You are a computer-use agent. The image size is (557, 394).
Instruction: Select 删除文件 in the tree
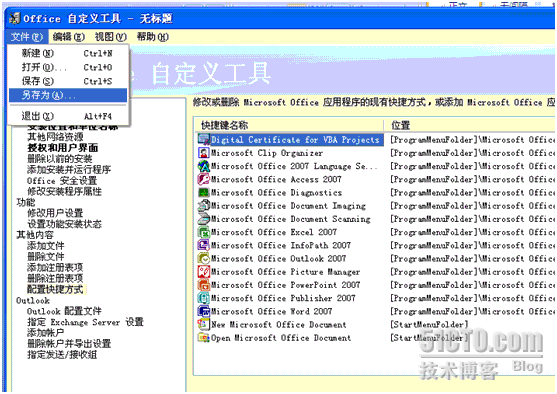pos(46,257)
